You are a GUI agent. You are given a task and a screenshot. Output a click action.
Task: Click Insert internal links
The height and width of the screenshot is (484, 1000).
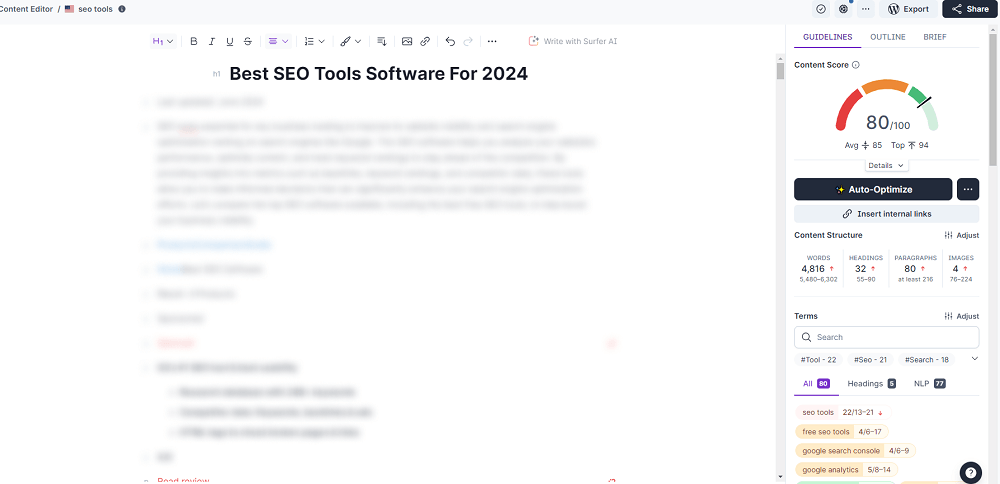886,214
